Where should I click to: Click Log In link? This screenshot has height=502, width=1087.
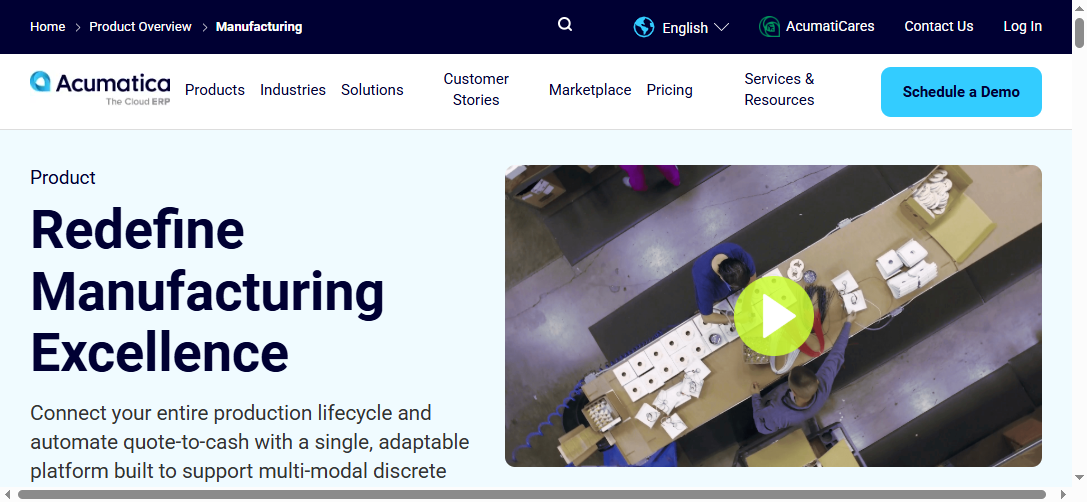point(1023,26)
